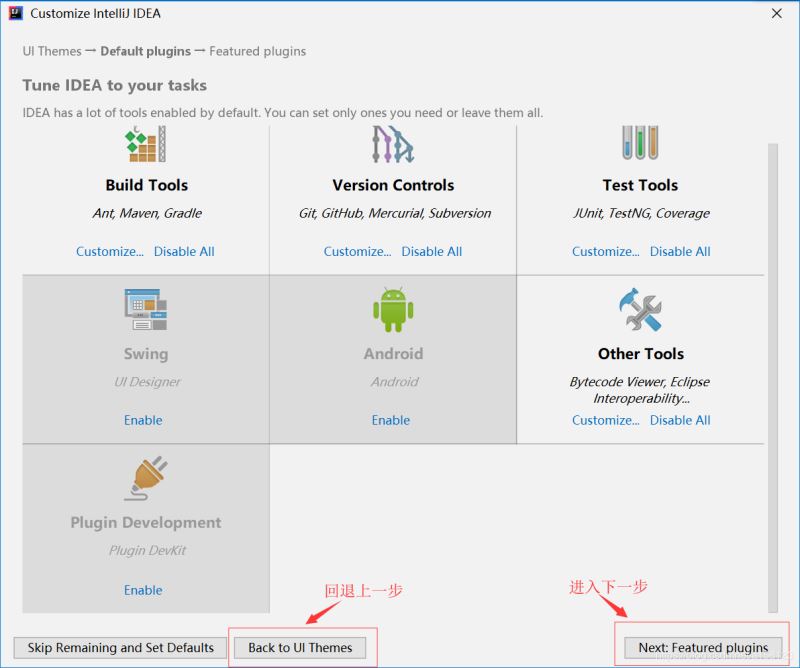Enable the Android plugin group
Screen dimensions: 800x668
(x=391, y=420)
